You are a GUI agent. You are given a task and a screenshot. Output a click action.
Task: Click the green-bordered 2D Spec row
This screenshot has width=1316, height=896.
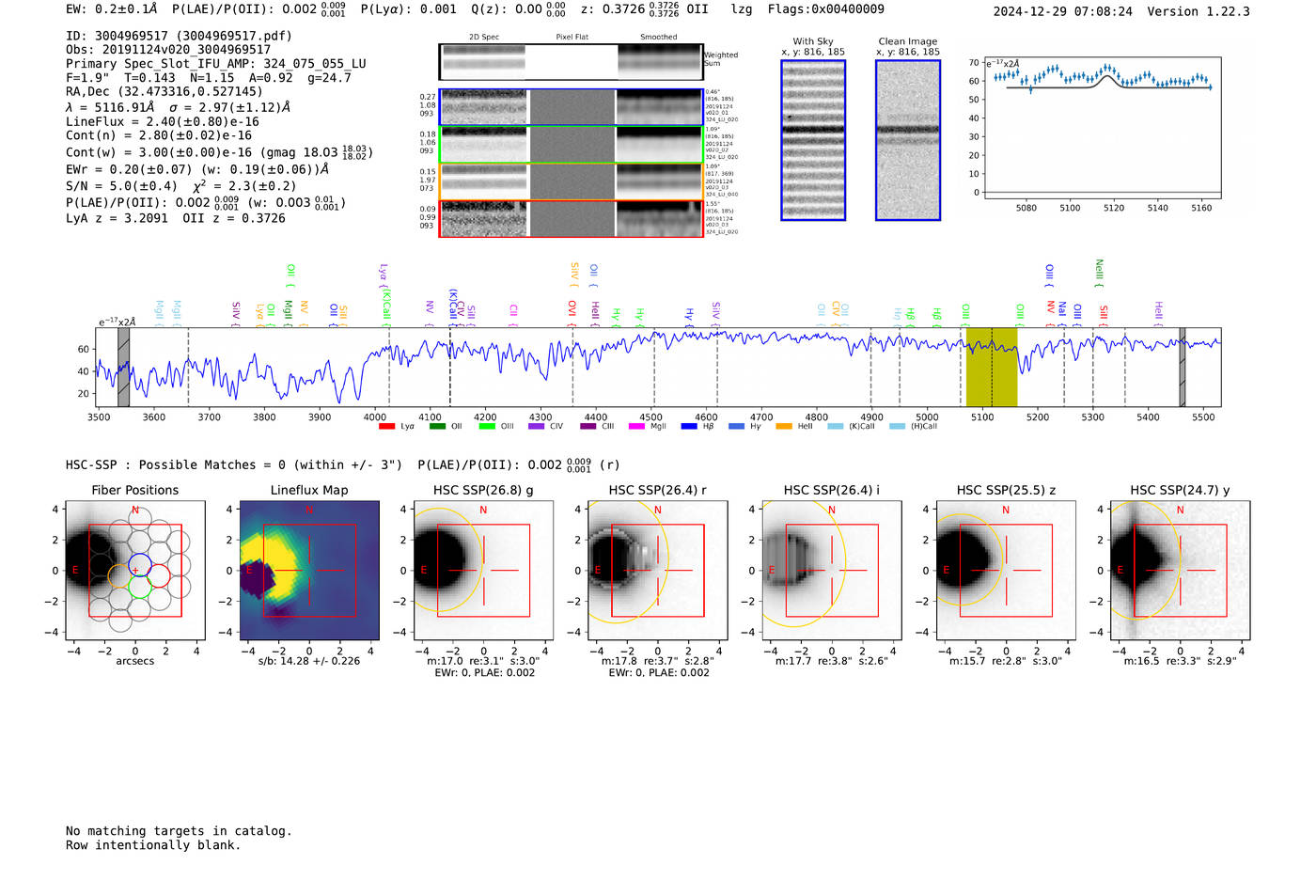point(572,144)
